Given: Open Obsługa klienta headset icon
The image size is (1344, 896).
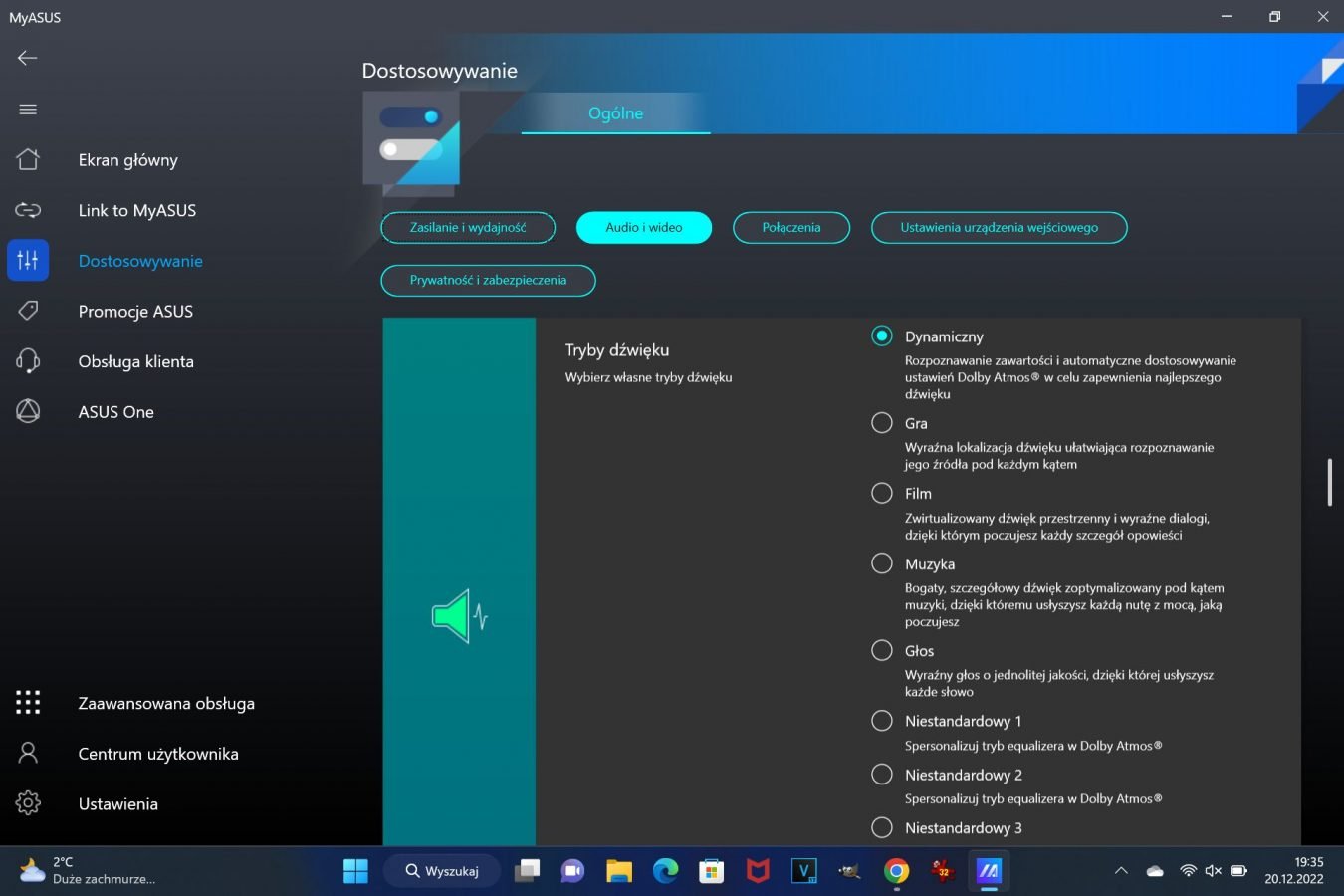Looking at the screenshot, I should tap(28, 361).
